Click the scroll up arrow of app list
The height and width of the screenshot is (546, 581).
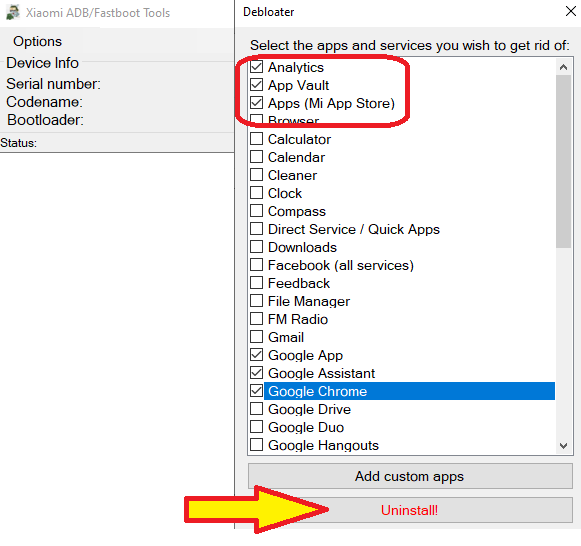[564, 67]
